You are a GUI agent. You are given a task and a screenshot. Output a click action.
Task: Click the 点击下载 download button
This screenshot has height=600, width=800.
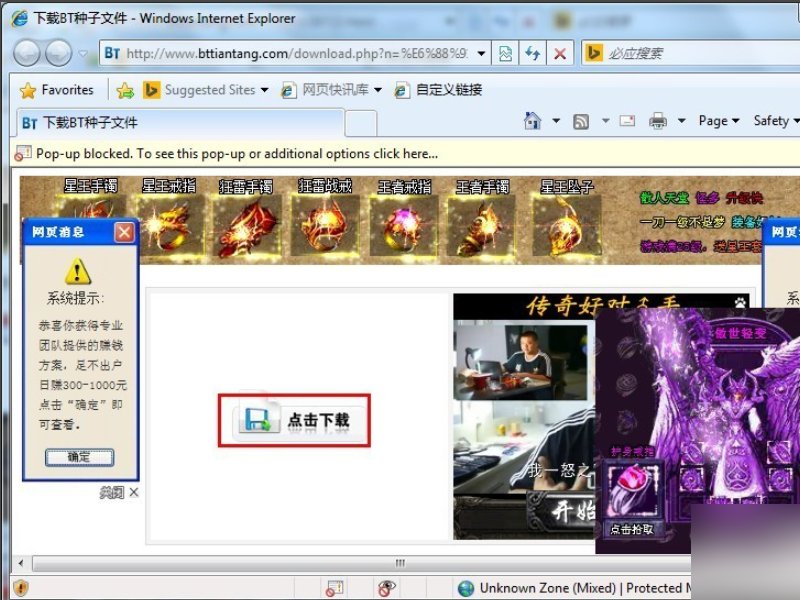click(x=295, y=421)
